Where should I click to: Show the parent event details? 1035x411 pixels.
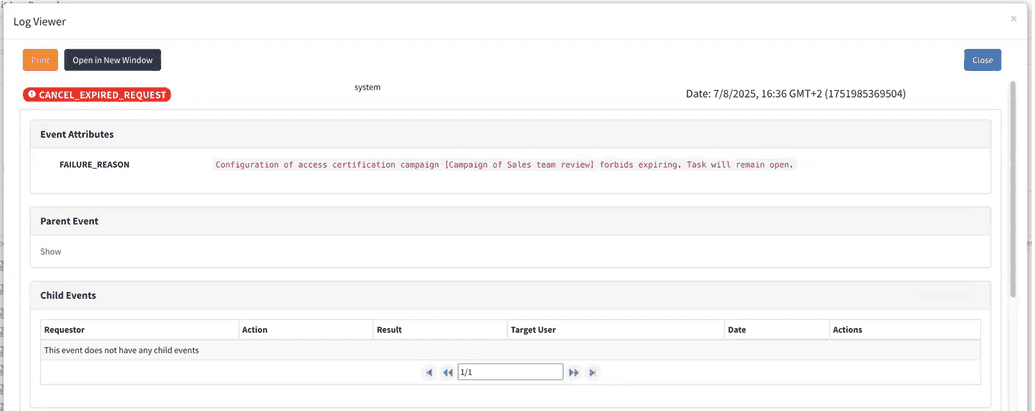tap(51, 252)
